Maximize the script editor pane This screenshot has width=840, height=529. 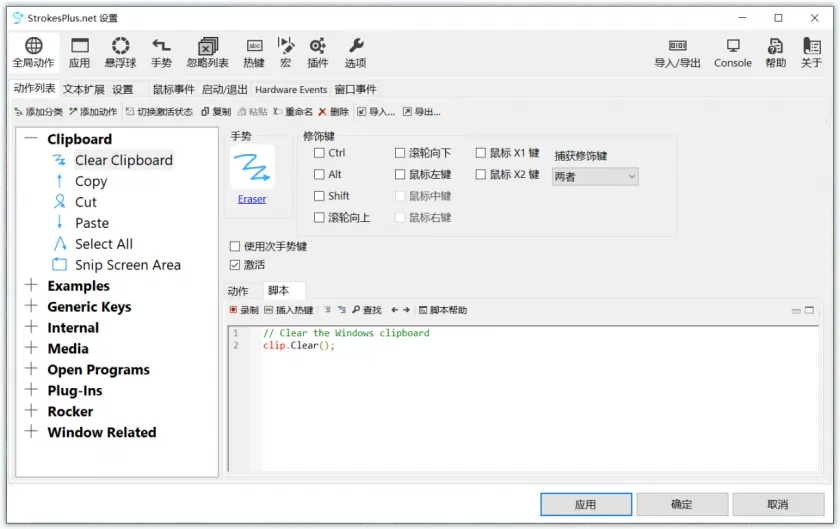[x=809, y=310]
